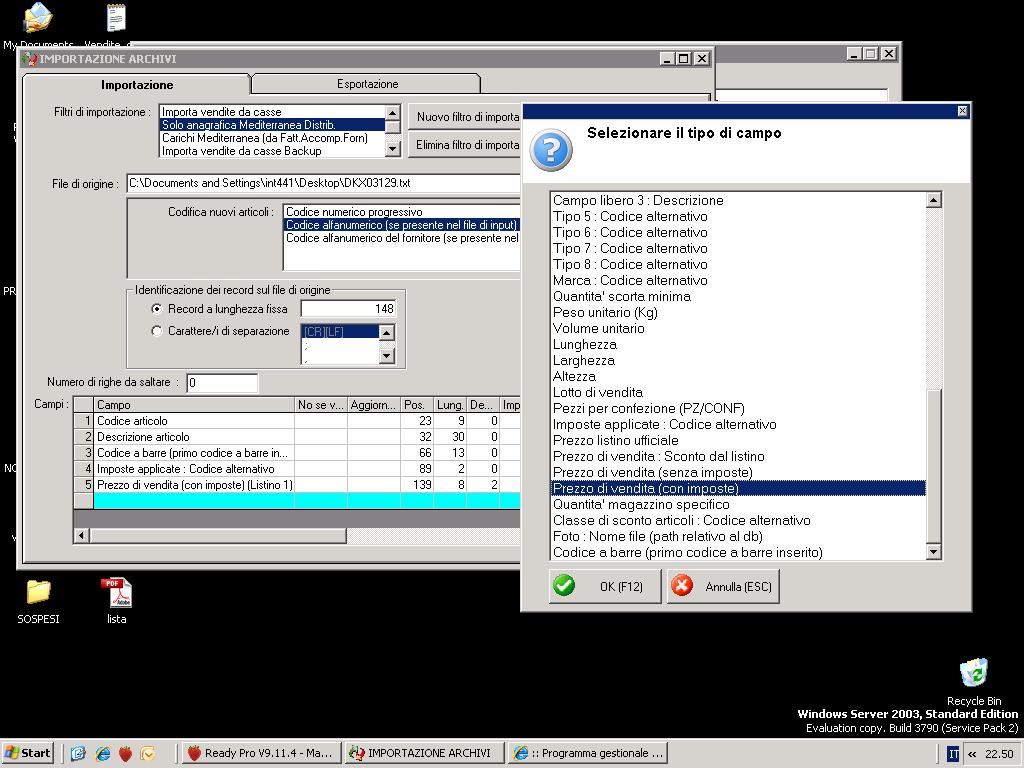The image size is (1024, 768).
Task: Select 'Lotto di vendita' list item
Action: pyautogui.click(x=739, y=392)
